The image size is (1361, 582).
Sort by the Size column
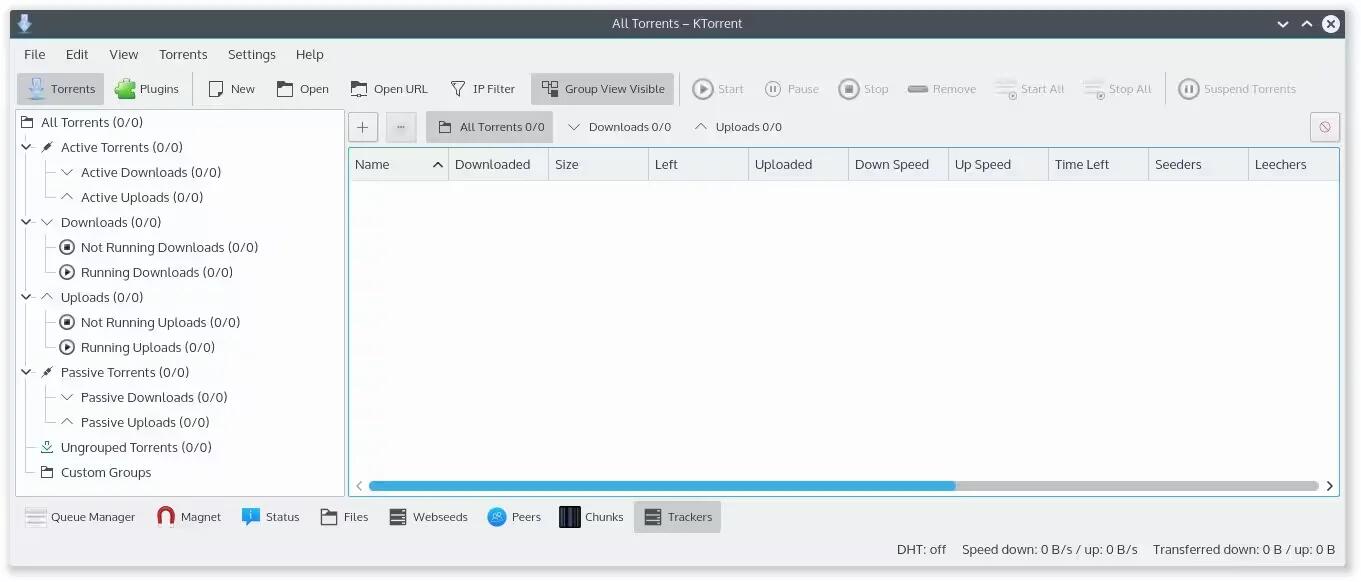click(599, 165)
